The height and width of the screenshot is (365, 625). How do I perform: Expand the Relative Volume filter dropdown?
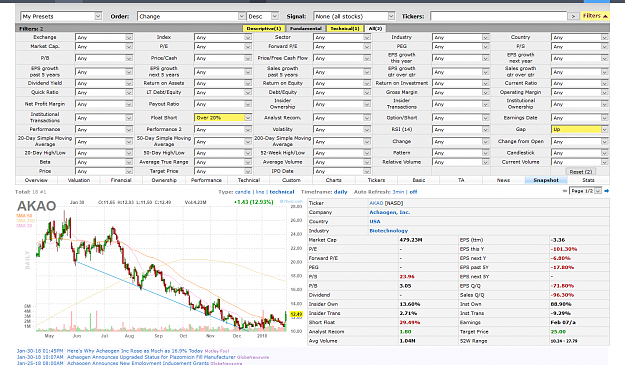[460, 162]
